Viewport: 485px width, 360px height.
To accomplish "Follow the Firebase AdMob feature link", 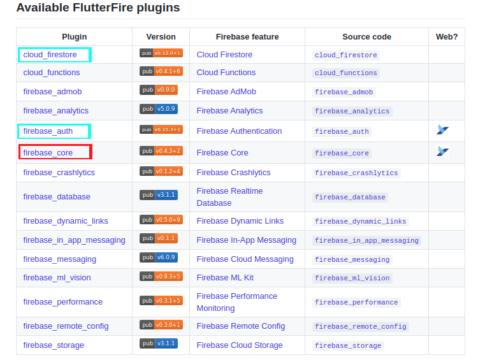I will coord(226,91).
